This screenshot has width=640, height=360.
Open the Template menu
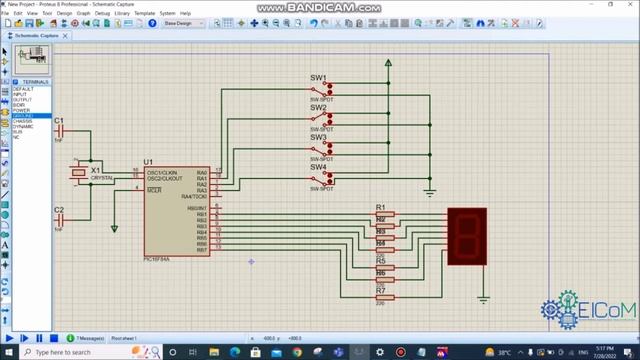pos(145,13)
